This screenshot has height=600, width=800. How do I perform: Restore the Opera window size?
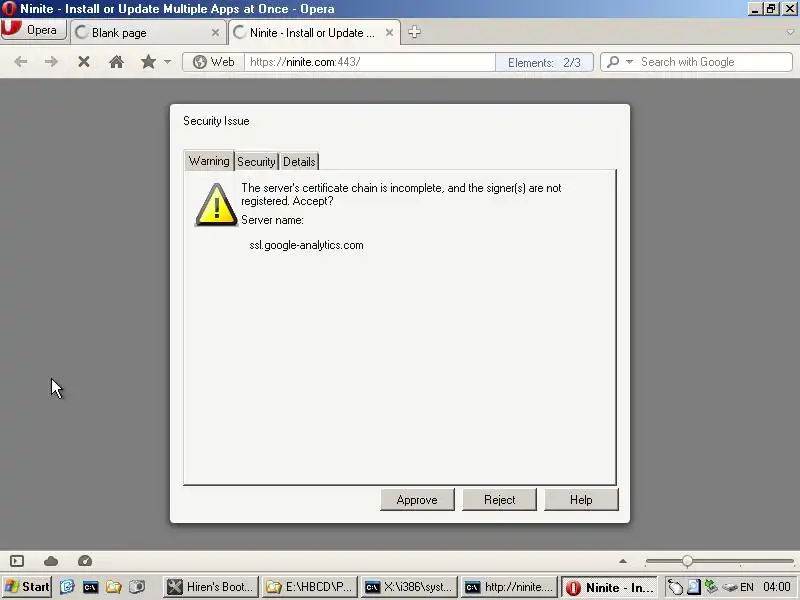(771, 9)
